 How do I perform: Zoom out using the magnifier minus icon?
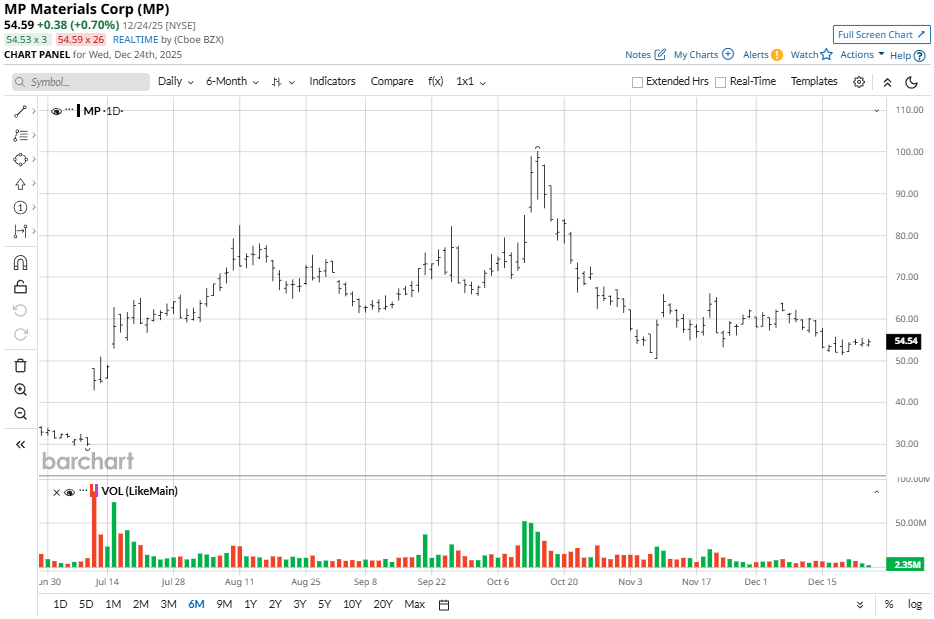point(20,413)
